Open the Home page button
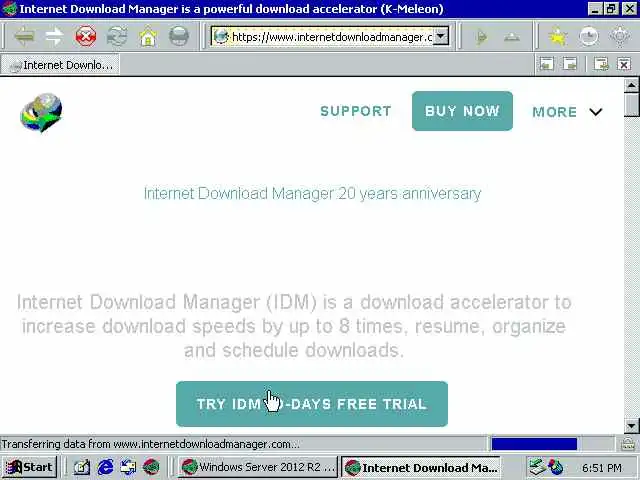The height and width of the screenshot is (480, 640). click(148, 37)
